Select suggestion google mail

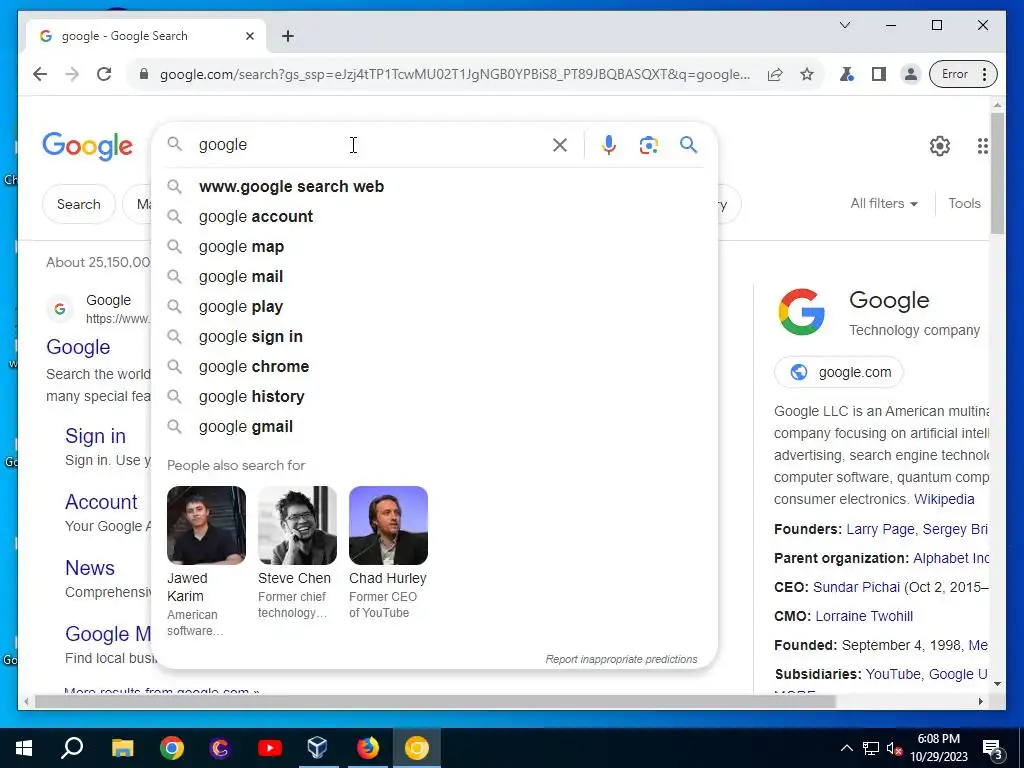[x=434, y=277]
